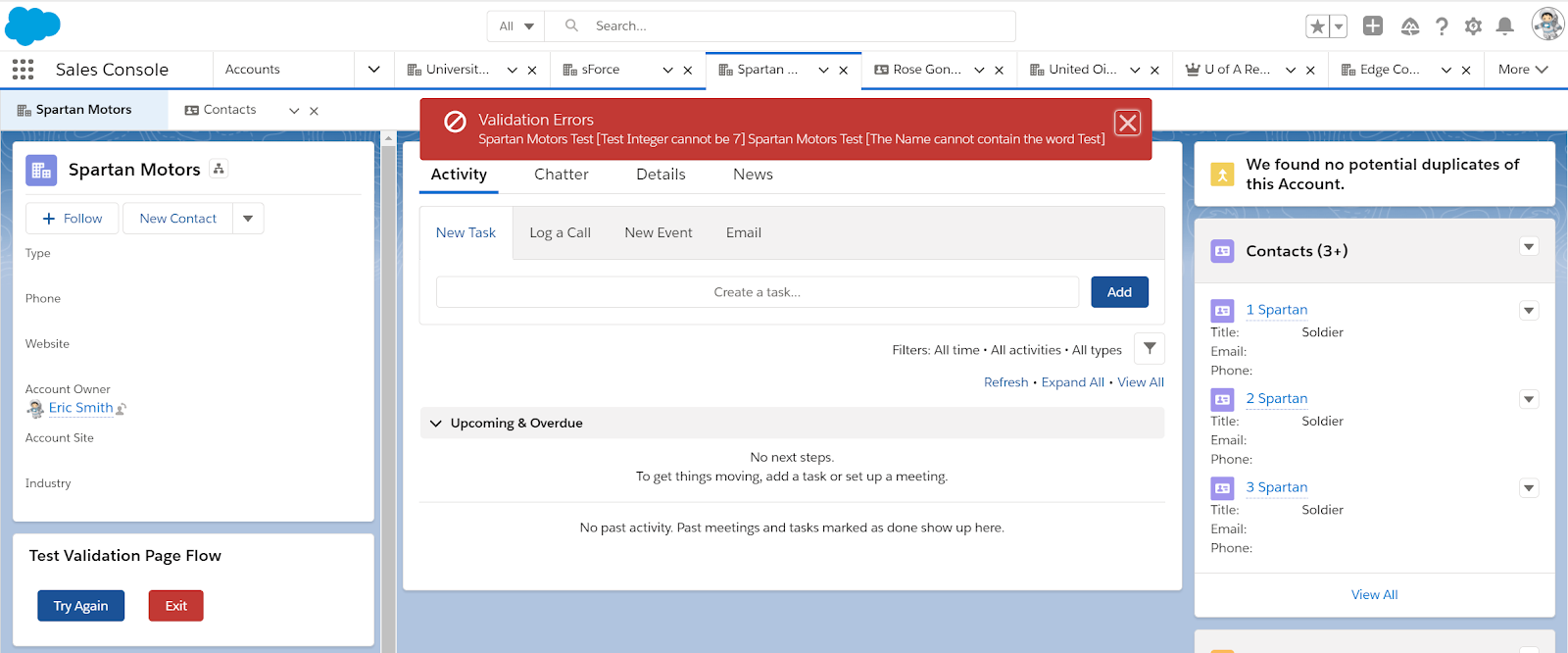Switch to the Chatter tab
Viewport: 1568px width, 653px height.
pos(562,175)
